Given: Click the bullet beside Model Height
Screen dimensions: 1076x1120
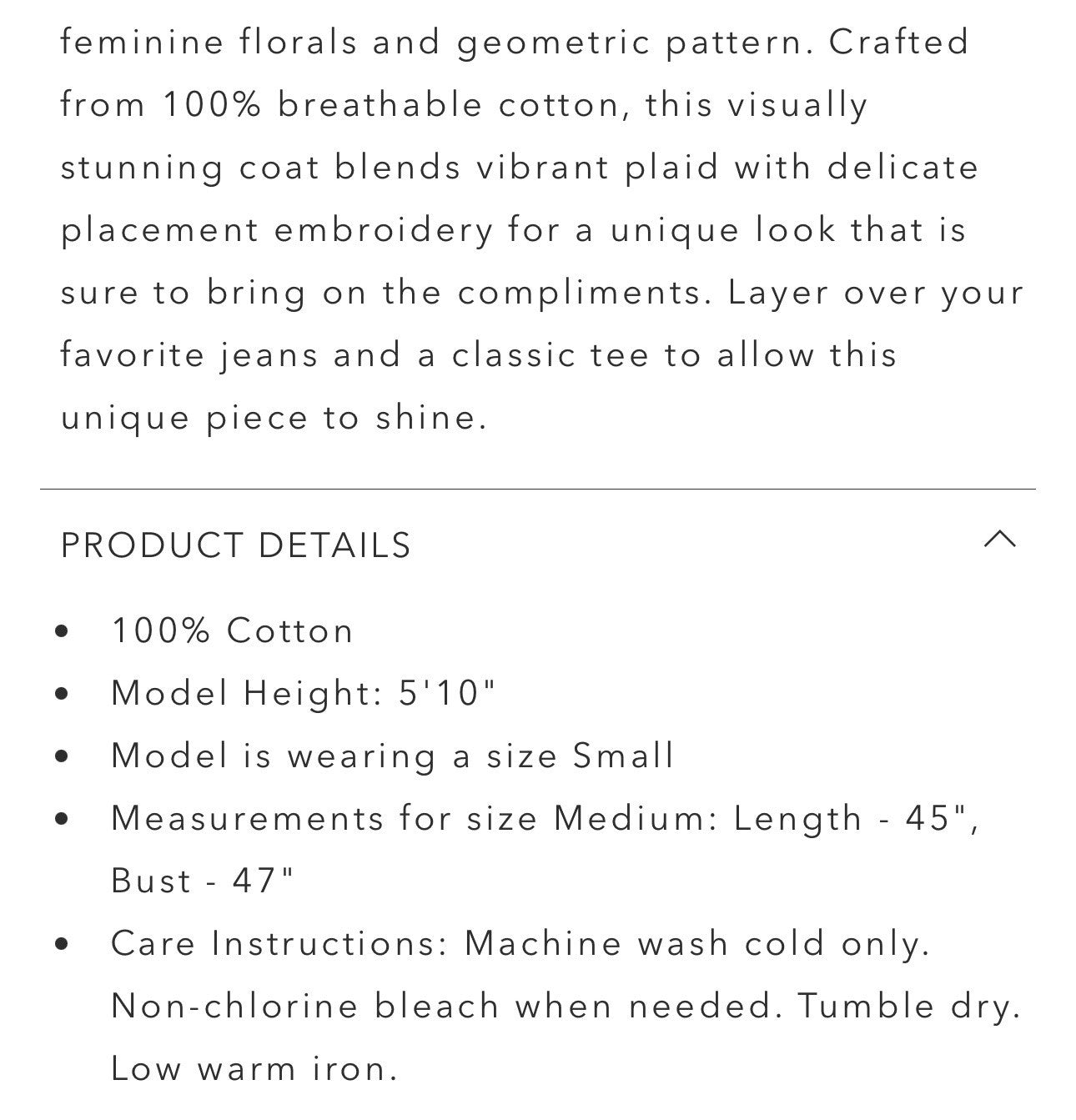Looking at the screenshot, I should [x=59, y=694].
